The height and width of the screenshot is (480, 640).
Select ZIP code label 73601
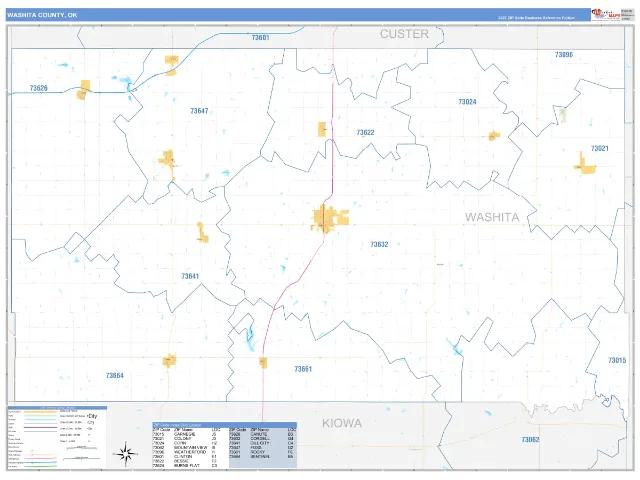(260, 38)
